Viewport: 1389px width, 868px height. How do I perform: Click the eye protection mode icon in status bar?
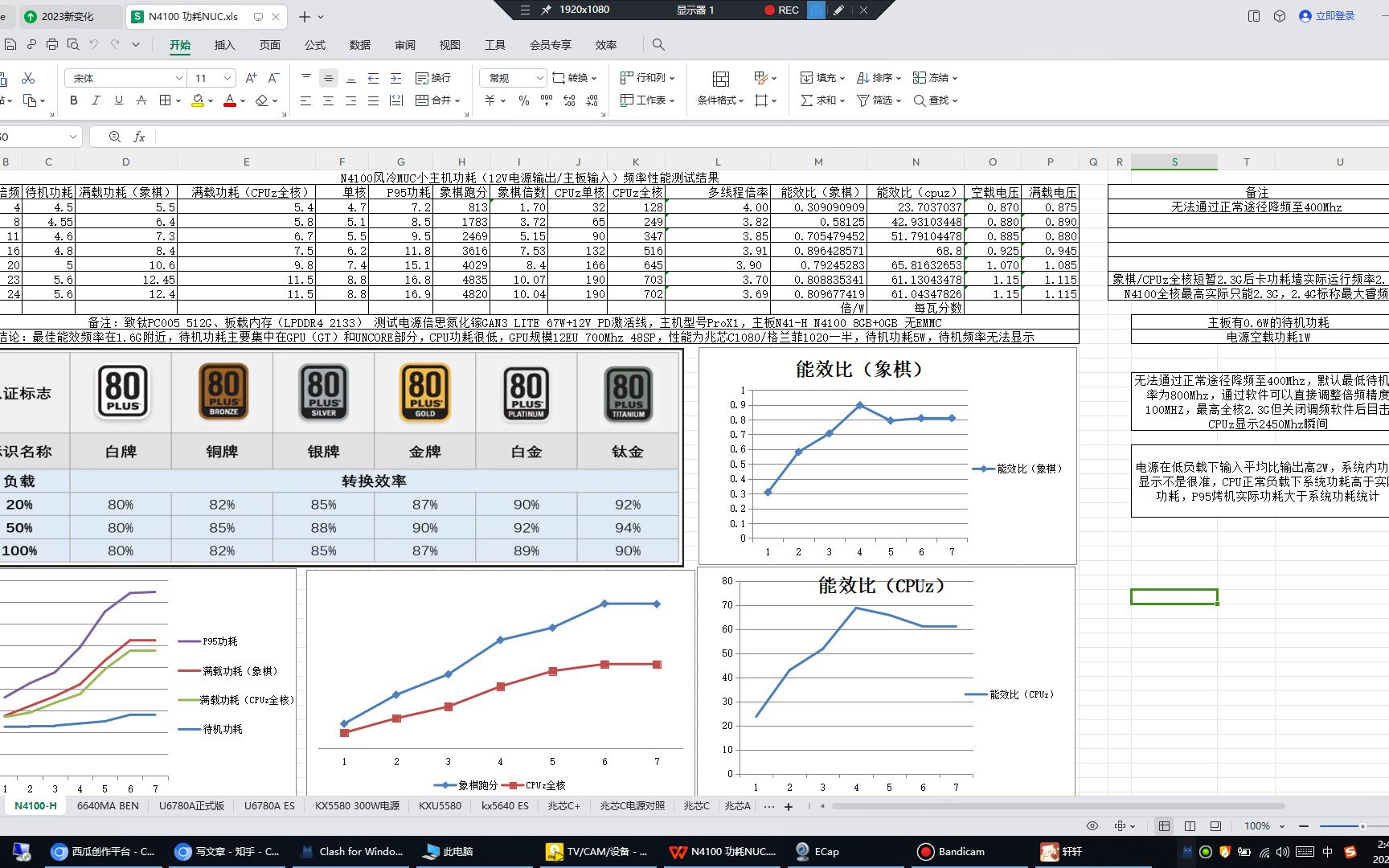pos(1092,826)
